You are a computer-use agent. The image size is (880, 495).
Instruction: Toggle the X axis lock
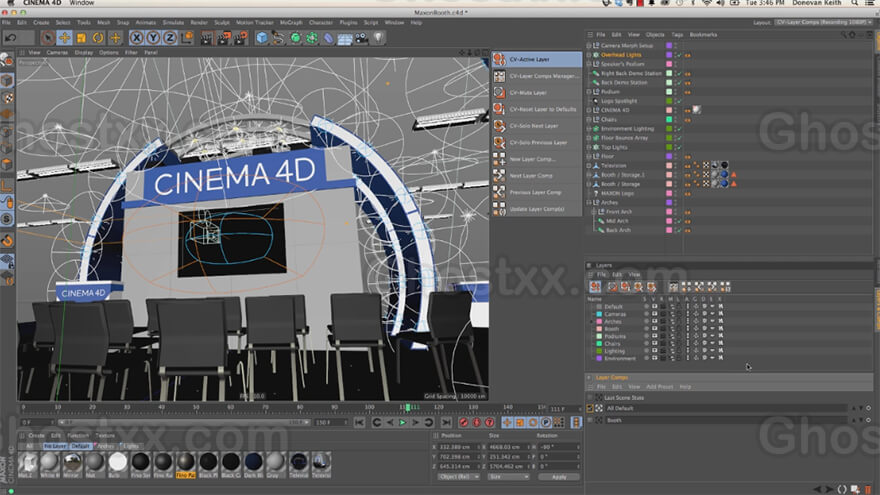point(136,38)
